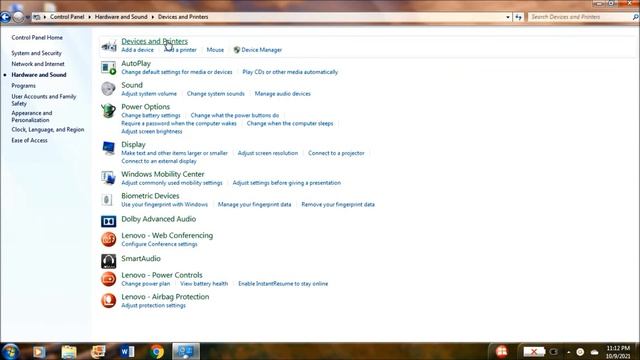This screenshot has width=640, height=360.
Task: Launch Google Chrome from taskbar
Action: (157, 352)
